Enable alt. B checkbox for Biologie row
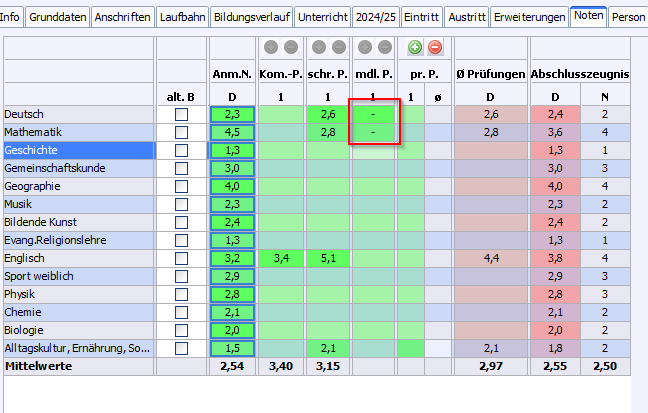 [181, 331]
